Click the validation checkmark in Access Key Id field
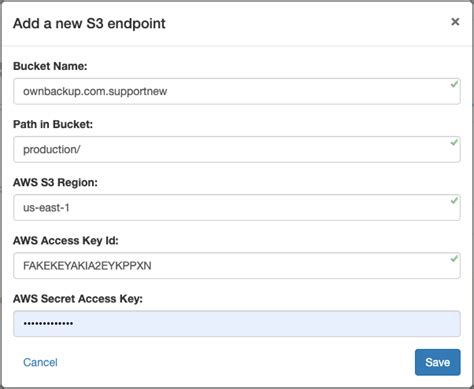 click(454, 258)
